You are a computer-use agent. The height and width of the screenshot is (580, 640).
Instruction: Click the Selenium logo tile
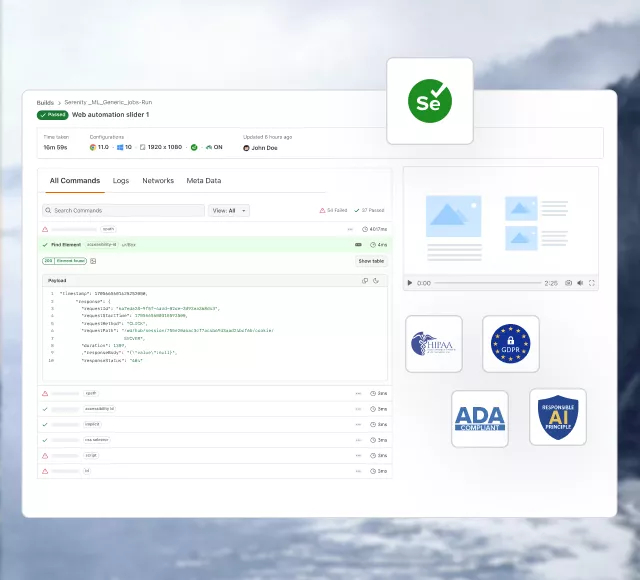[430, 101]
